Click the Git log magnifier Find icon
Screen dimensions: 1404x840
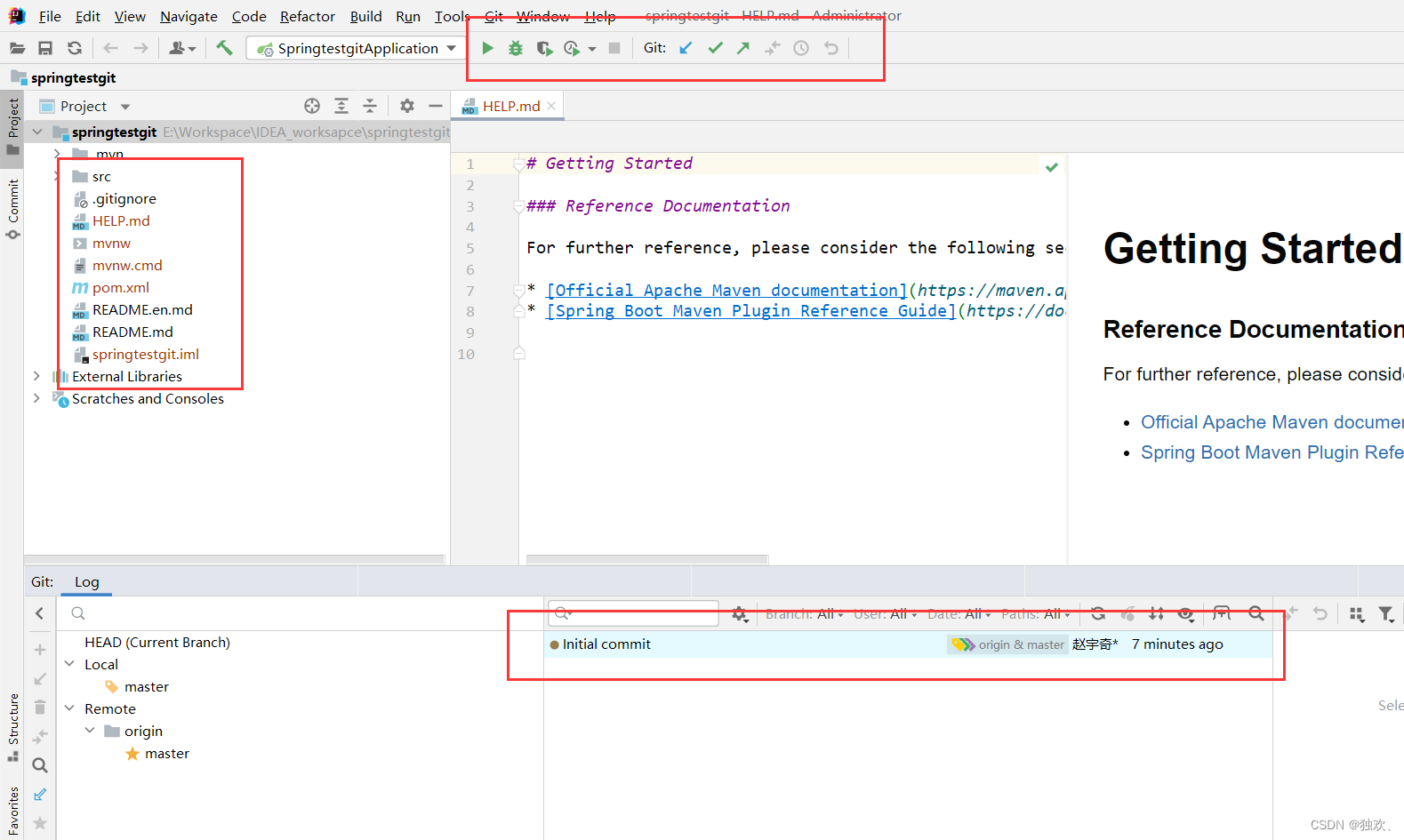click(x=1256, y=613)
